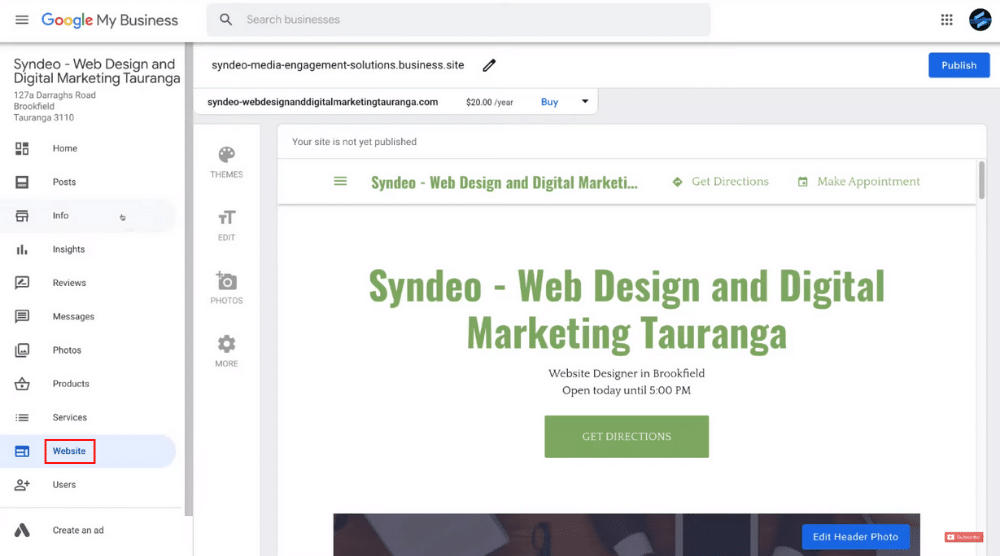This screenshot has width=1000, height=556.
Task: Click the large Syndeo headline text
Action: 626,309
